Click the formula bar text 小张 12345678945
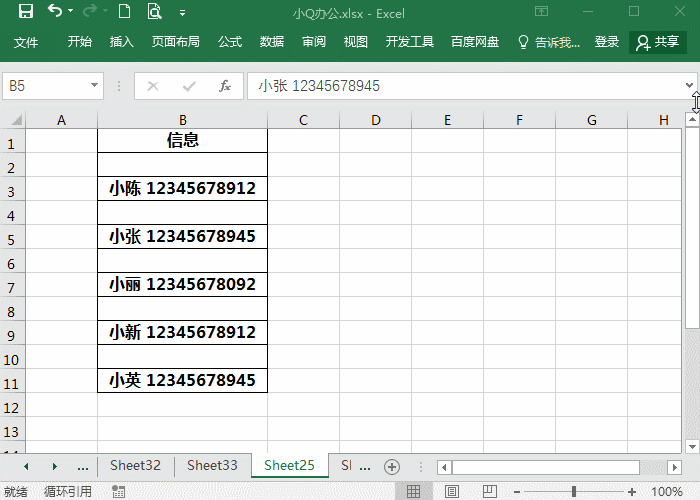The width and height of the screenshot is (700, 500). pos(319,86)
